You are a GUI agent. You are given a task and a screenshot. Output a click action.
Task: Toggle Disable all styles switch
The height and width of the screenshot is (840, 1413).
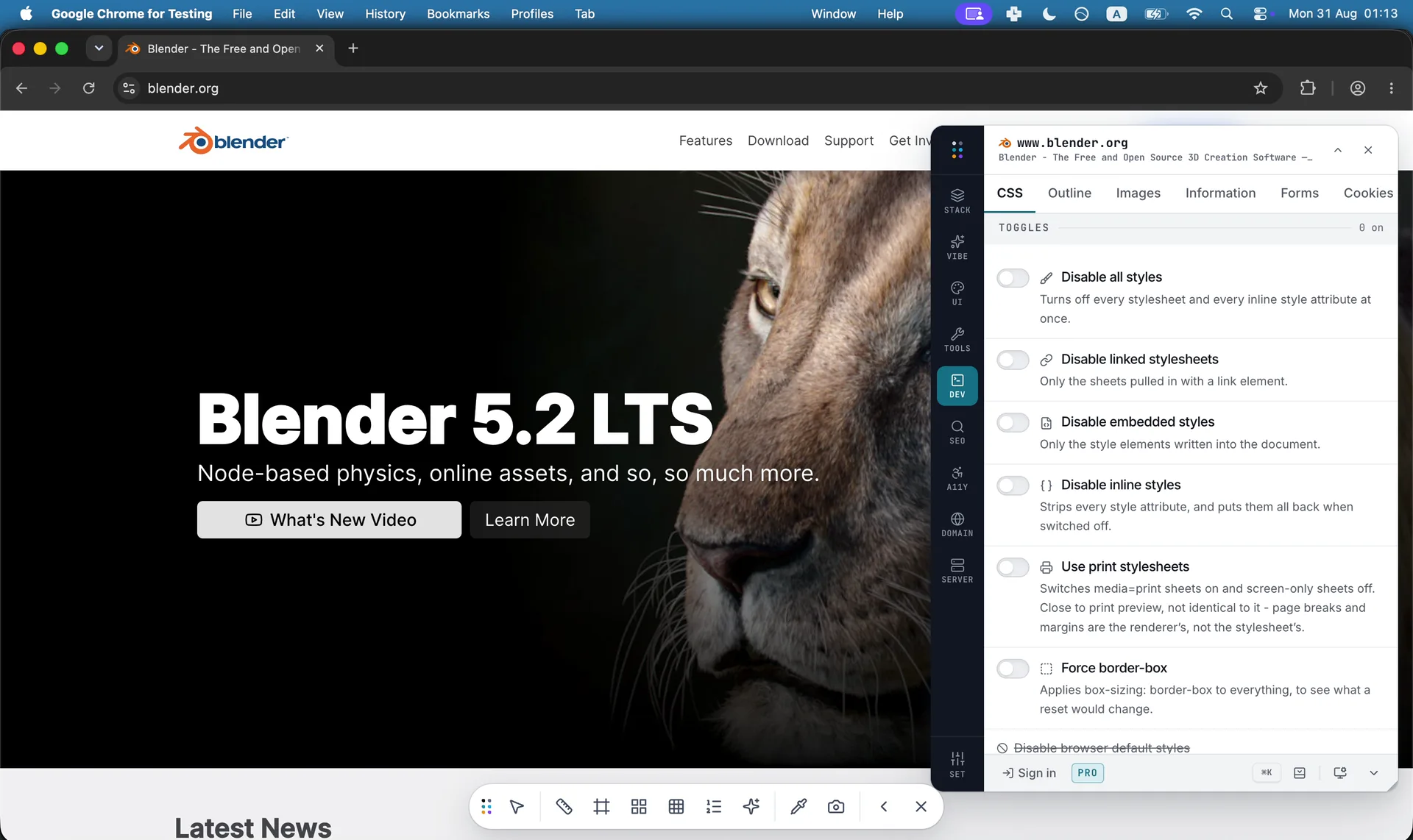(1013, 278)
